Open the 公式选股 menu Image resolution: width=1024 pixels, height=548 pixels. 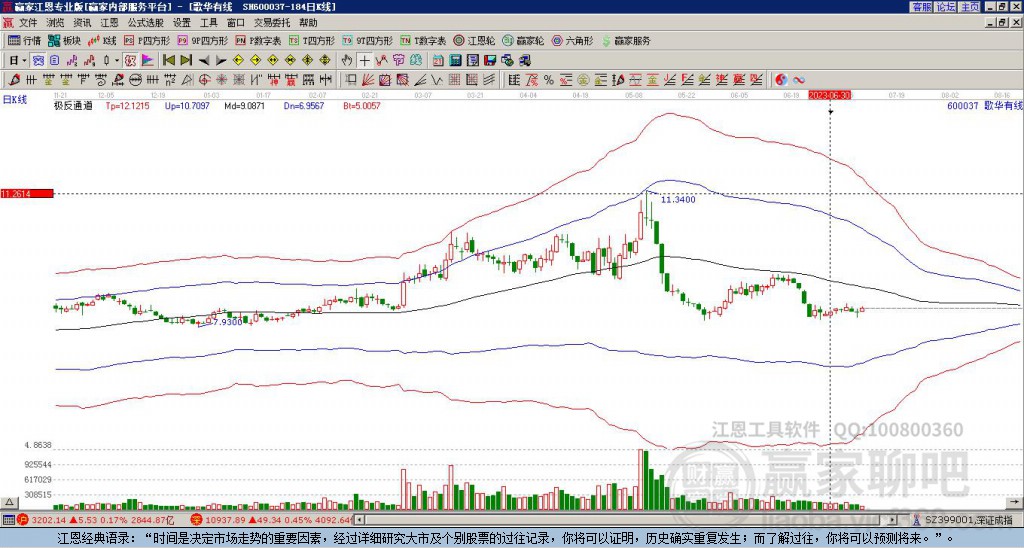[x=145, y=23]
